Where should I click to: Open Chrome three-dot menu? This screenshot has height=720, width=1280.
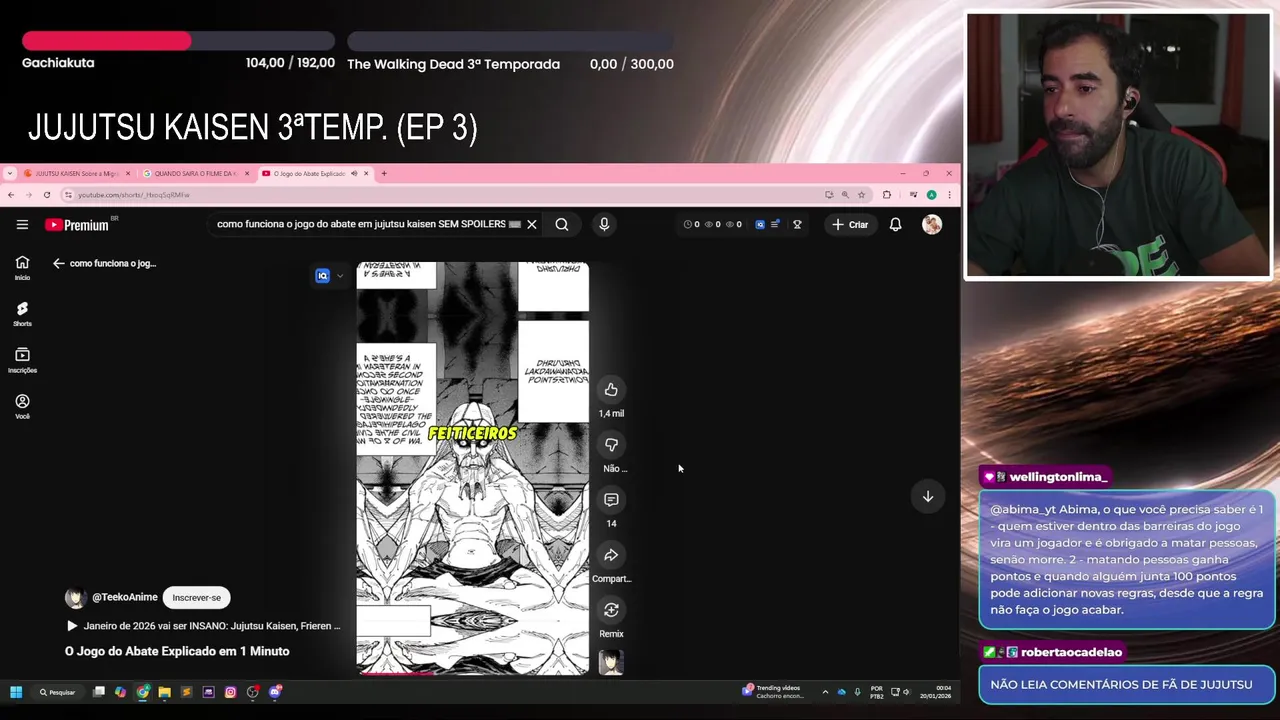pyautogui.click(x=949, y=195)
